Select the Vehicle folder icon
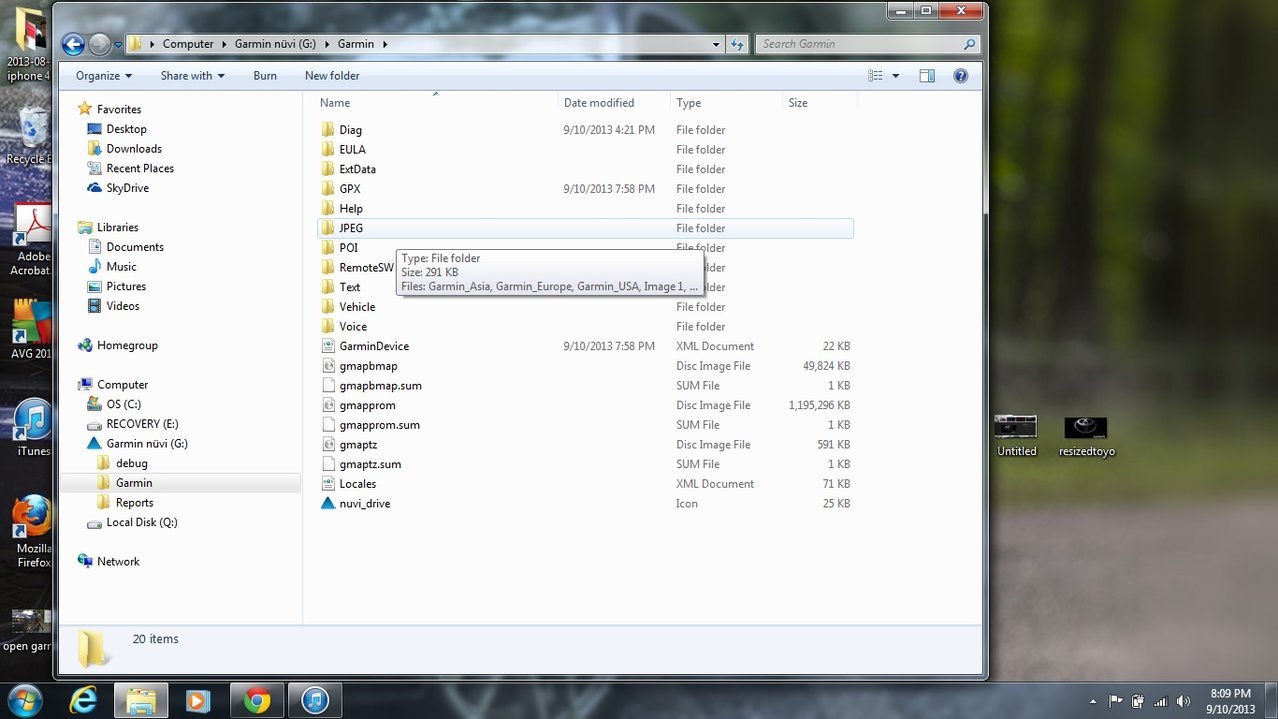The height and width of the screenshot is (719, 1278). pos(328,307)
